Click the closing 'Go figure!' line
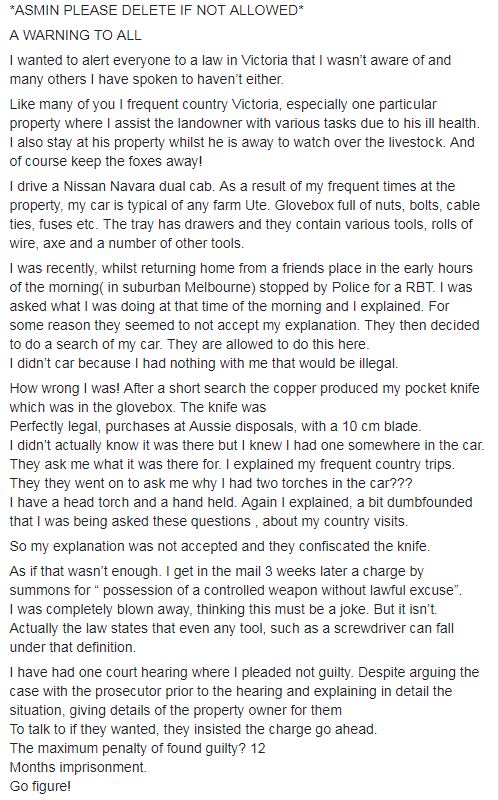The image size is (499, 800). point(40,786)
